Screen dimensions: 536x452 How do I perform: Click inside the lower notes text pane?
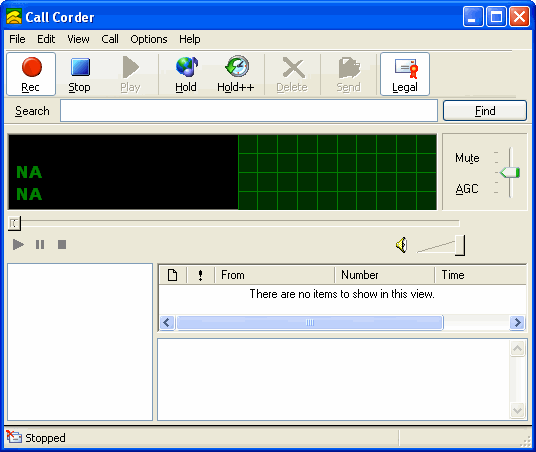click(x=334, y=380)
